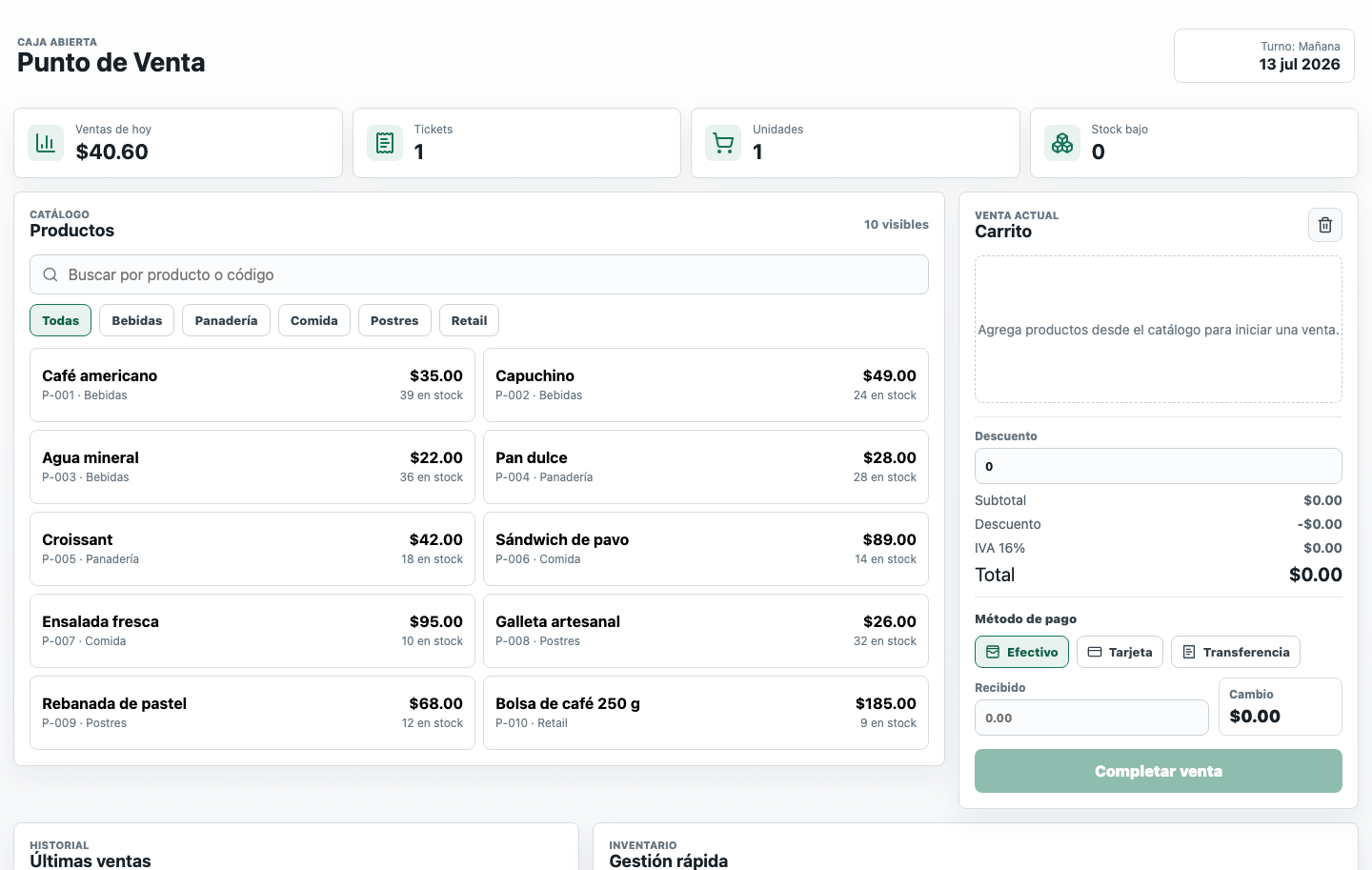Click the 'Últimas ventas' heading

coord(91,860)
